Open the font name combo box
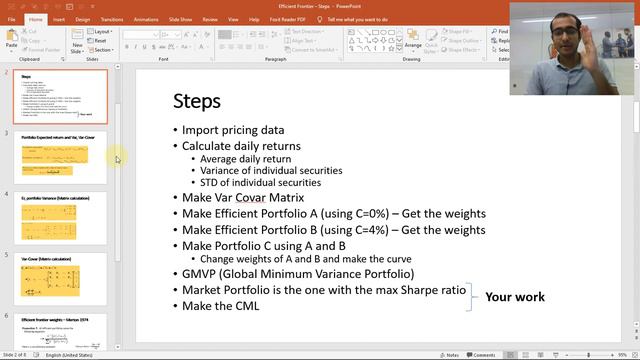This screenshot has width=640, height=360. pos(141,35)
